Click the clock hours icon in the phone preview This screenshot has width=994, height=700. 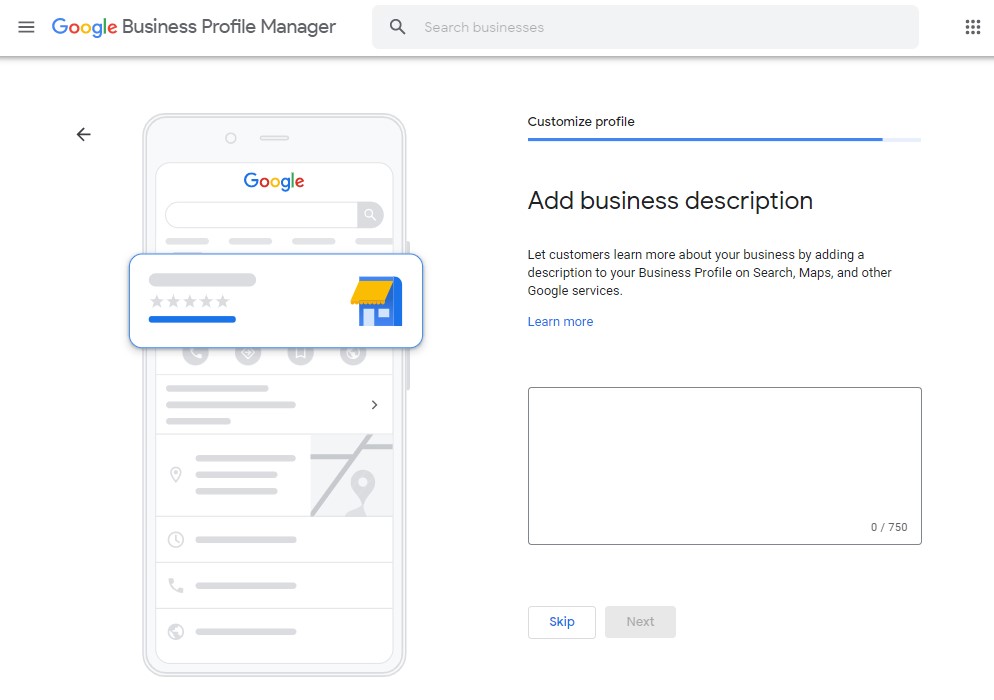176,540
